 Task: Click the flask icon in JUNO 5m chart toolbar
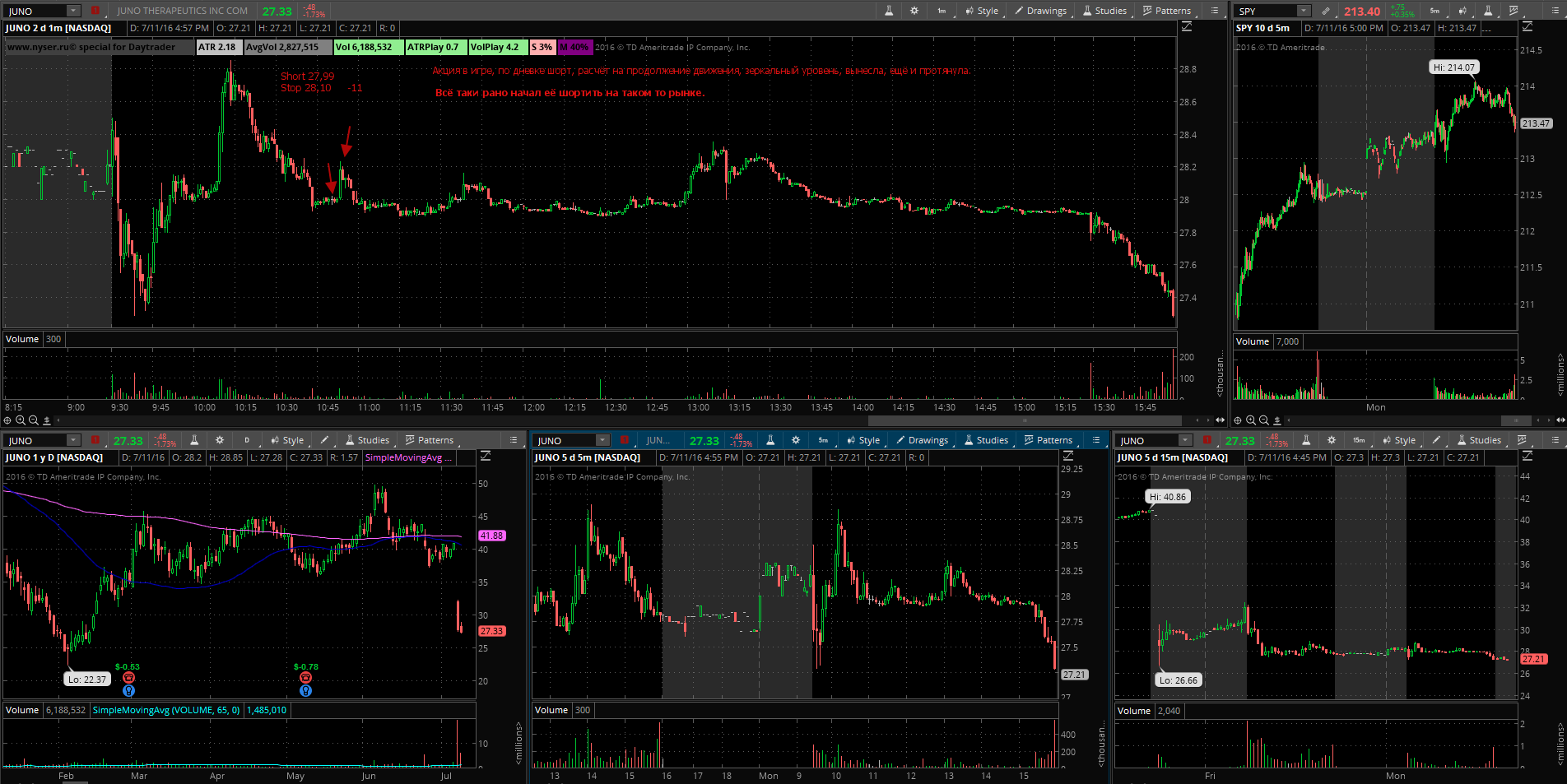tap(770, 440)
